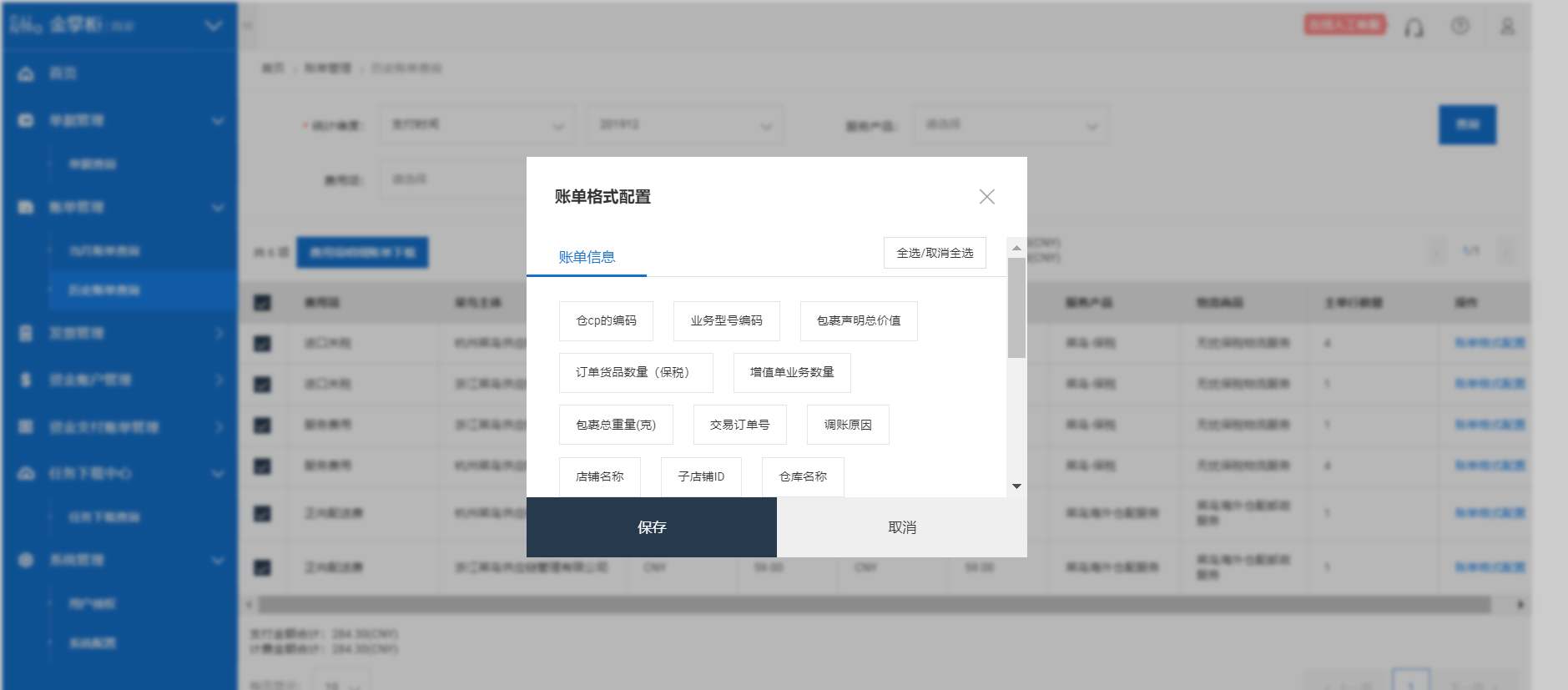Toggle the 业务型号编码 field

[726, 321]
